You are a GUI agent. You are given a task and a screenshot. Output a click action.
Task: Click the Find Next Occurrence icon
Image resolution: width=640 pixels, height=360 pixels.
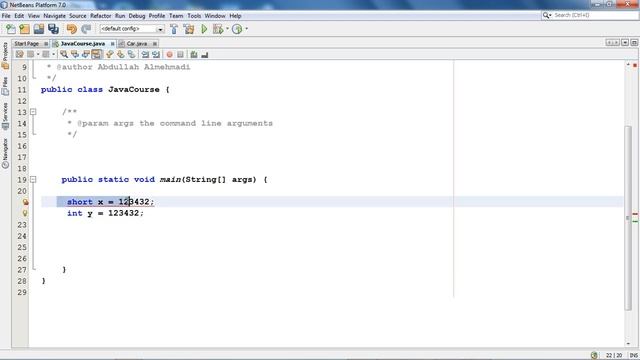click(86, 54)
